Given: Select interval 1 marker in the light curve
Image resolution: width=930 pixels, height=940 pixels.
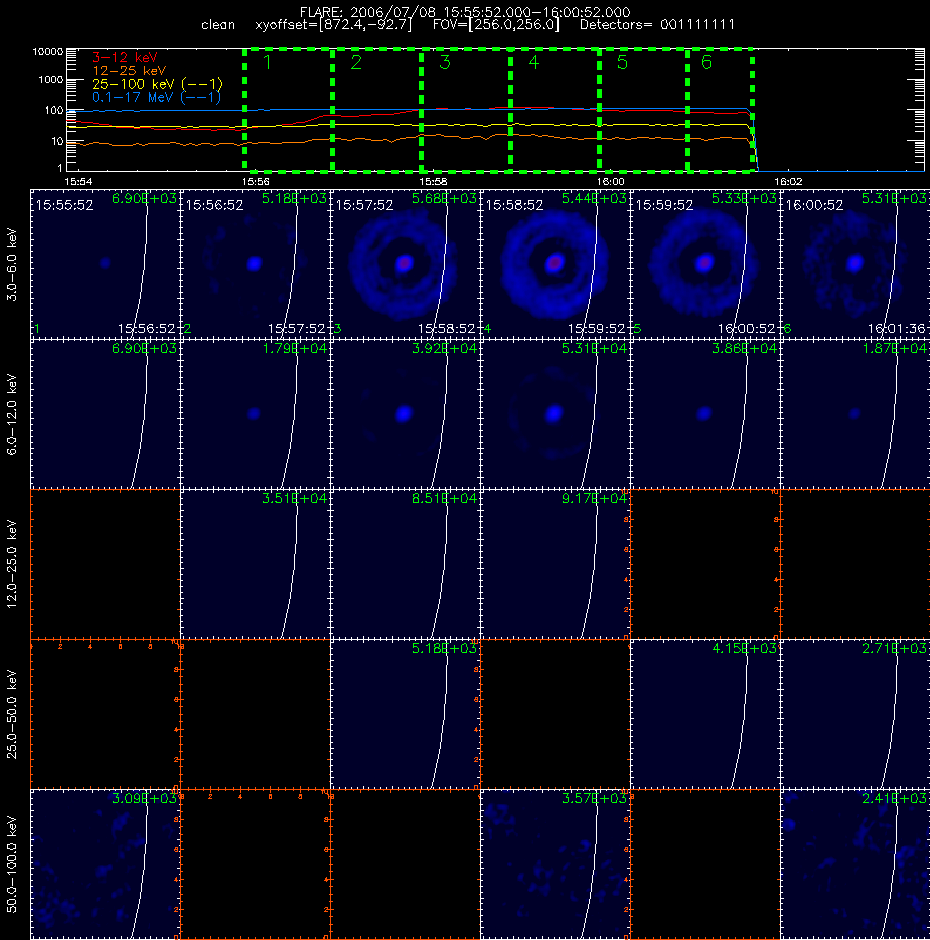Looking at the screenshot, I should 267,62.
